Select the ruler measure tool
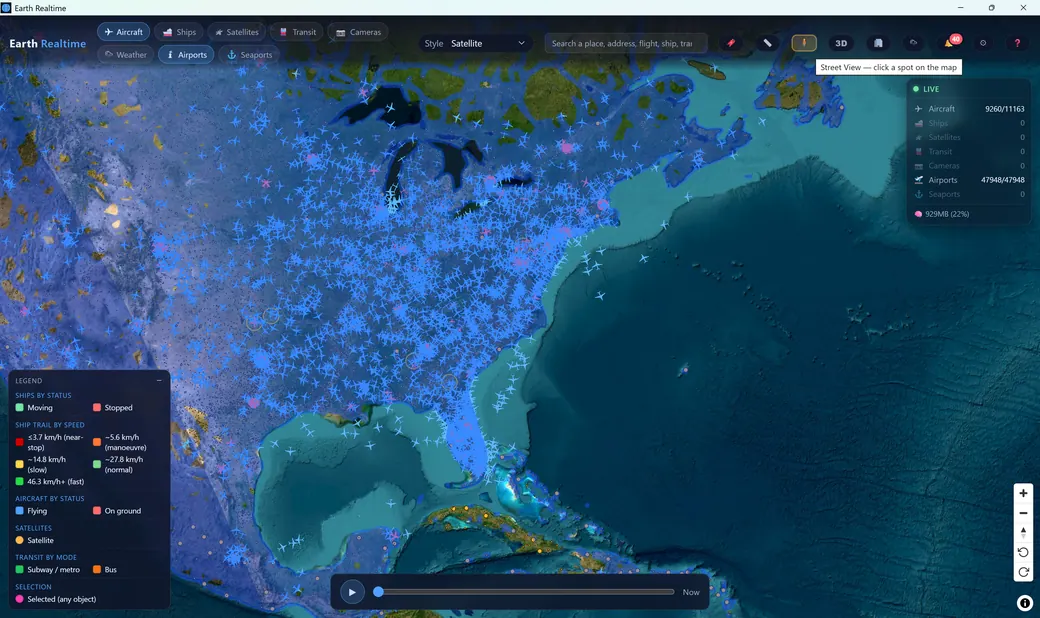Image resolution: width=1040 pixels, height=618 pixels. pyautogui.click(x=767, y=43)
